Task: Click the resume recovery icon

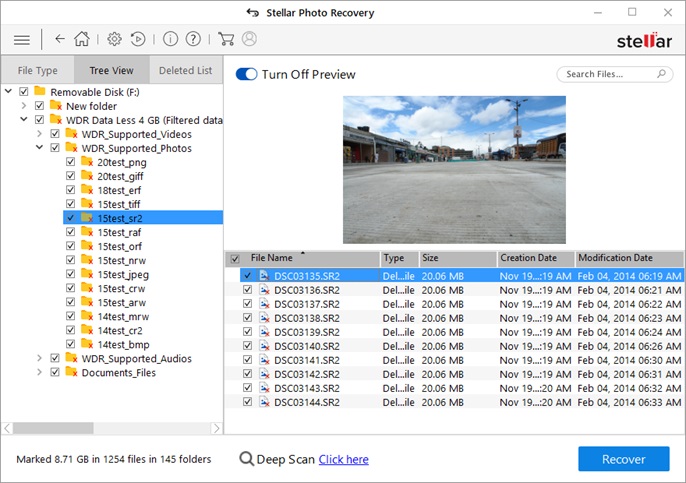Action: (x=138, y=39)
